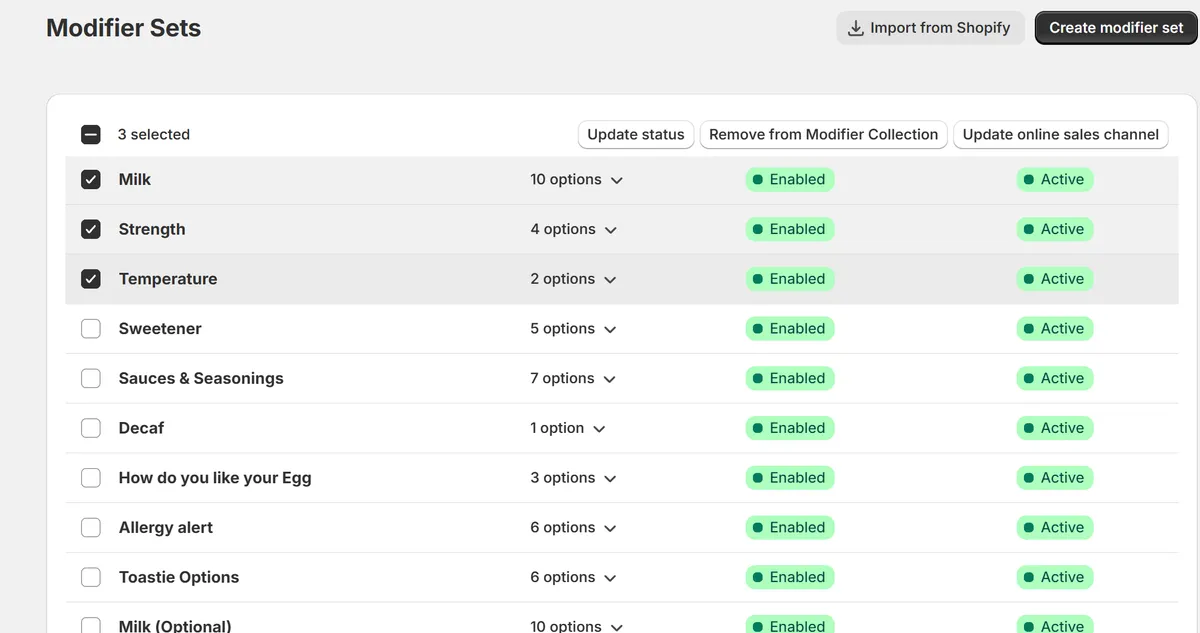
Task: Open the Allergy alert modifier set
Action: 166,527
